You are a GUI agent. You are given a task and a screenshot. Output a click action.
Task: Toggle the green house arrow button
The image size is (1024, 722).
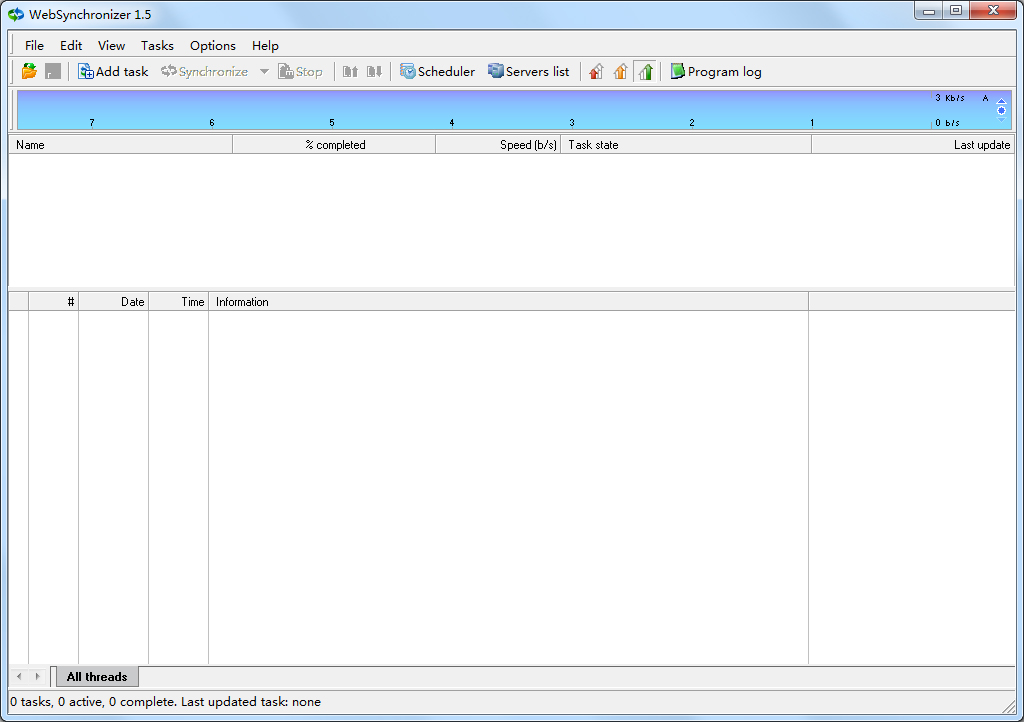pyautogui.click(x=645, y=71)
